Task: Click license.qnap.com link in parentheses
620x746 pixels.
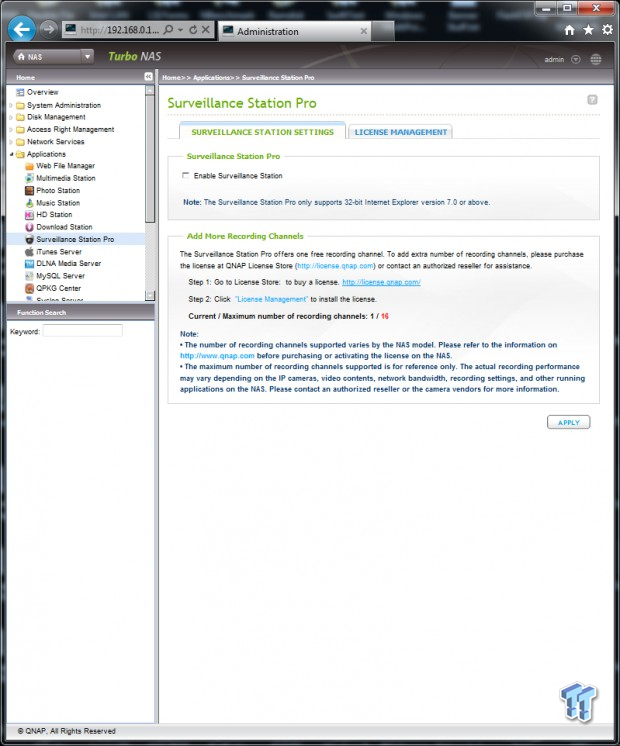Action: pyautogui.click(x=336, y=266)
